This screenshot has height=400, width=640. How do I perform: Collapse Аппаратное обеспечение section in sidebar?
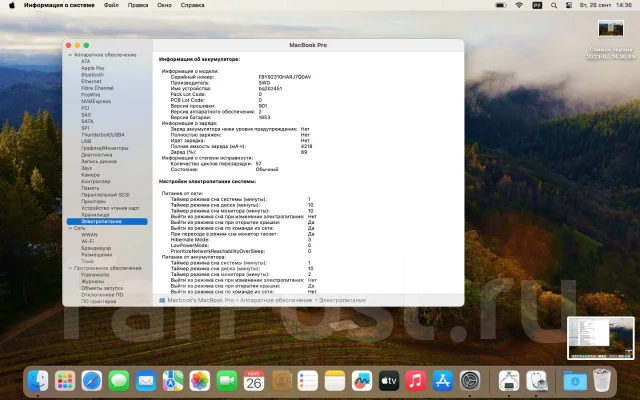click(x=70, y=55)
